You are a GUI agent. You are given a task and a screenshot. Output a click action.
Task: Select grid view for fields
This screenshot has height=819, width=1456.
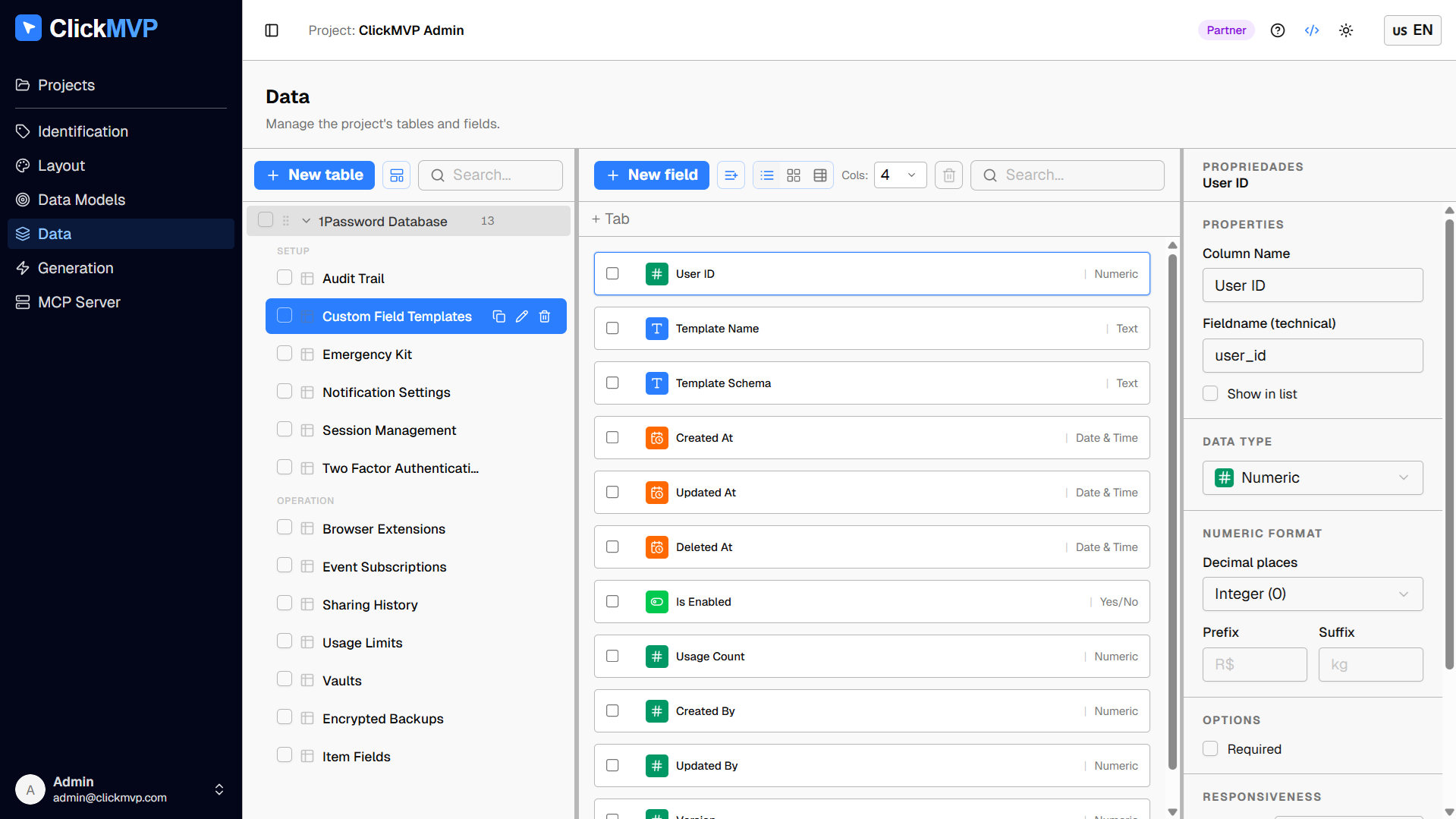(794, 175)
